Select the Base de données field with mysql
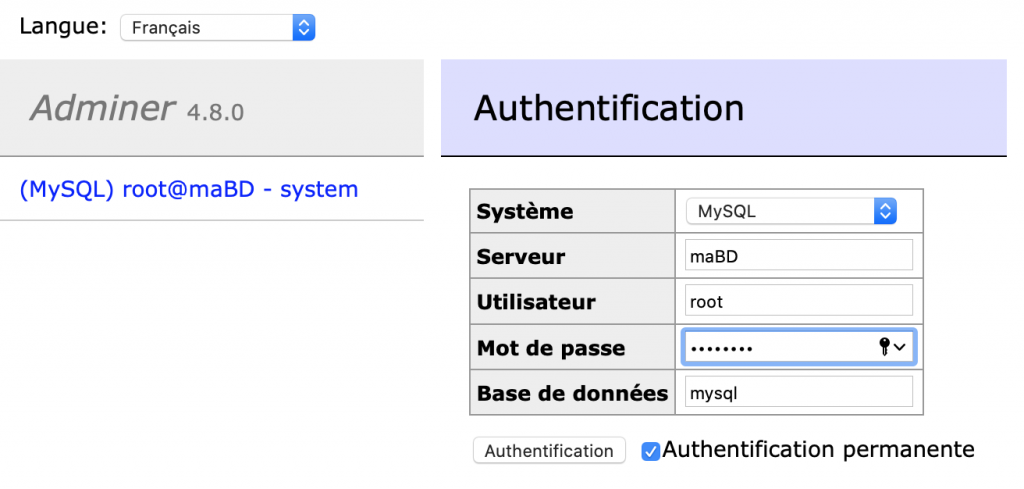The width and height of the screenshot is (1024, 489). point(798,393)
